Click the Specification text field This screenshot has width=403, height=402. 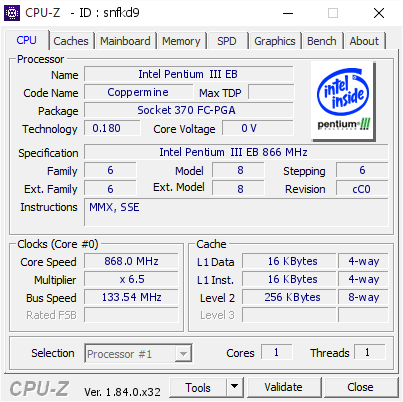pos(236,152)
